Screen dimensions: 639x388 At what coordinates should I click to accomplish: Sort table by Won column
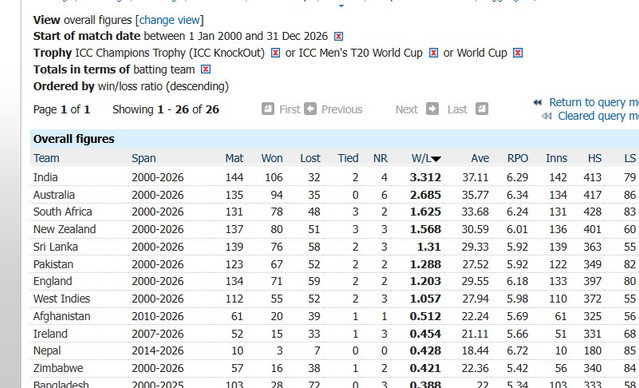pyautogui.click(x=272, y=158)
